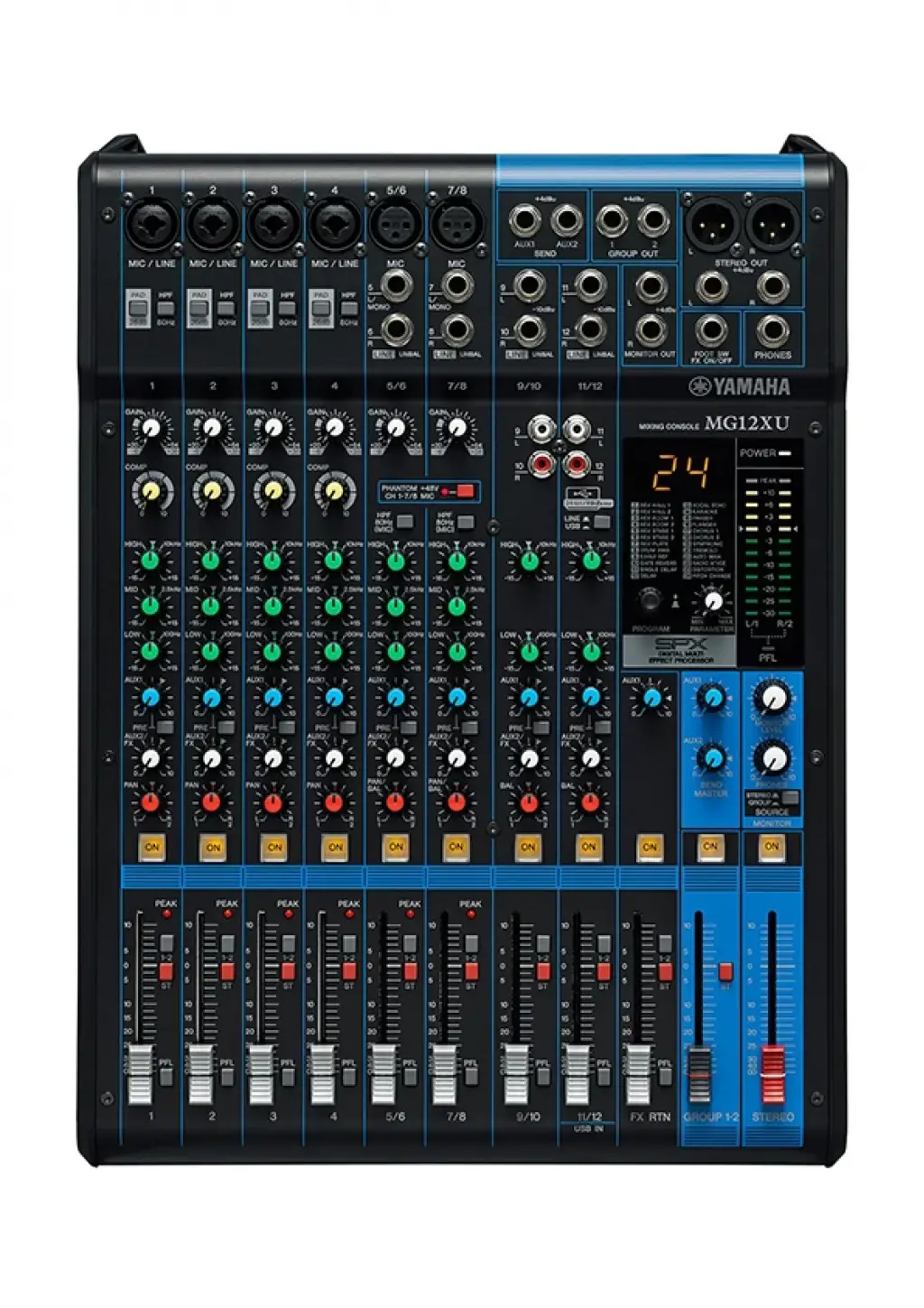Click the channel 2 yellow COMP knob
The height and width of the screenshot is (1308, 924).
pyautogui.click(x=212, y=491)
